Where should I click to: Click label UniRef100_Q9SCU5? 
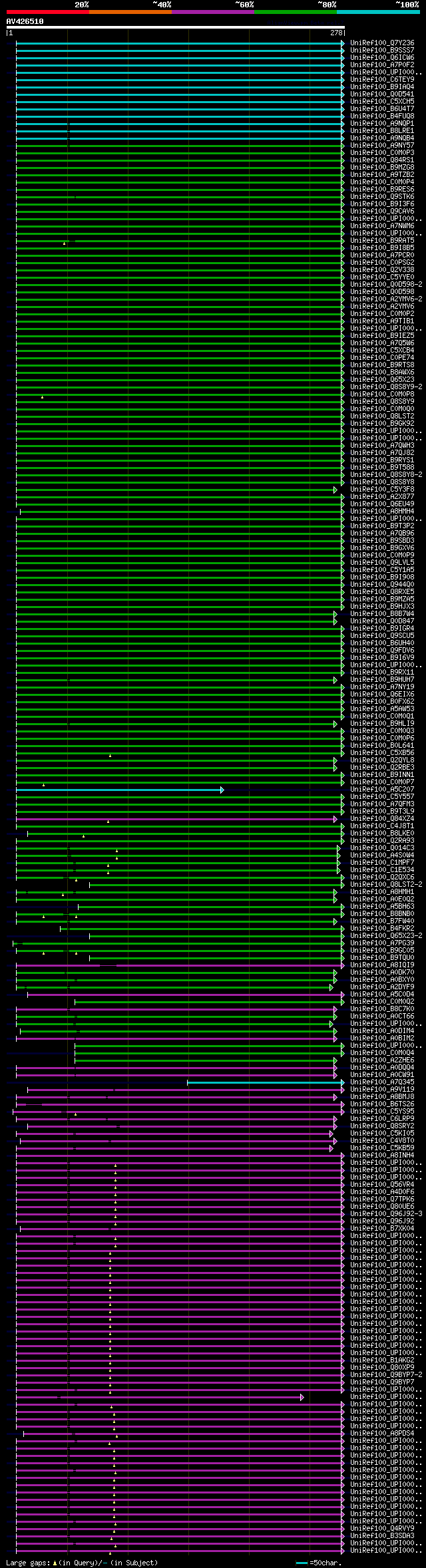point(382,636)
